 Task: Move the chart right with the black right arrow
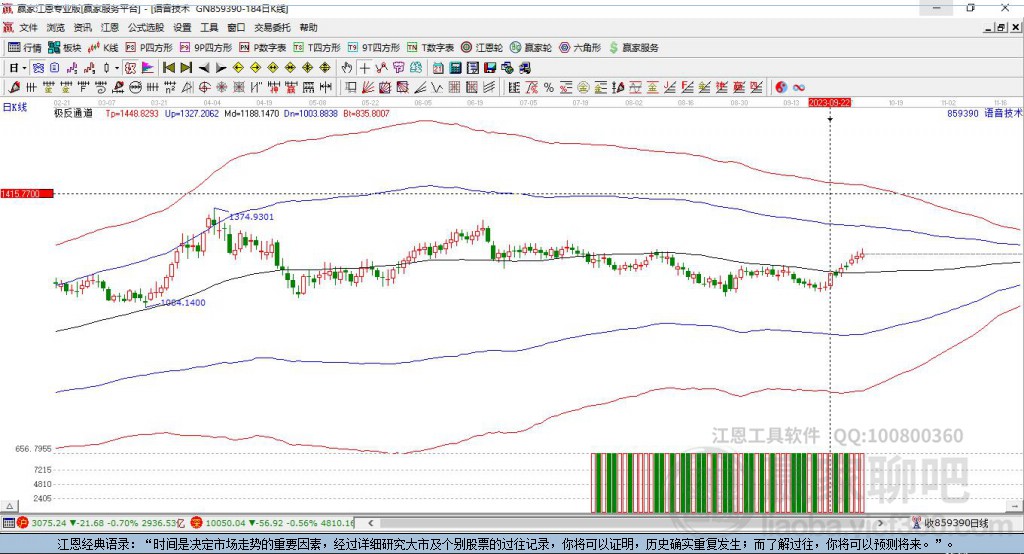221,68
